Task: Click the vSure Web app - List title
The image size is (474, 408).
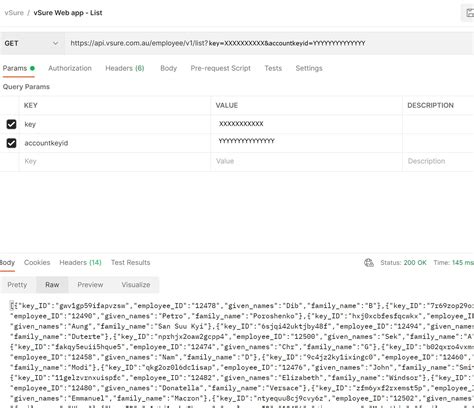Action: pyautogui.click(x=68, y=13)
